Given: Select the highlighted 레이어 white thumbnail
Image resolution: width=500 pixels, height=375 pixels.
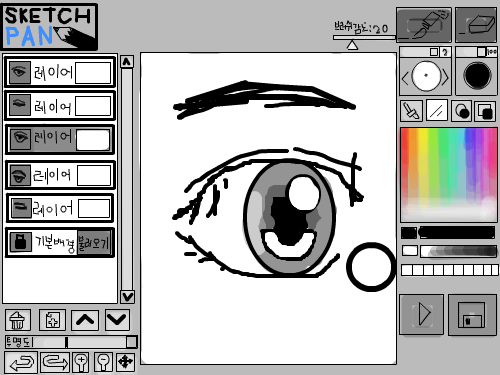Looking at the screenshot, I should [x=93, y=140].
